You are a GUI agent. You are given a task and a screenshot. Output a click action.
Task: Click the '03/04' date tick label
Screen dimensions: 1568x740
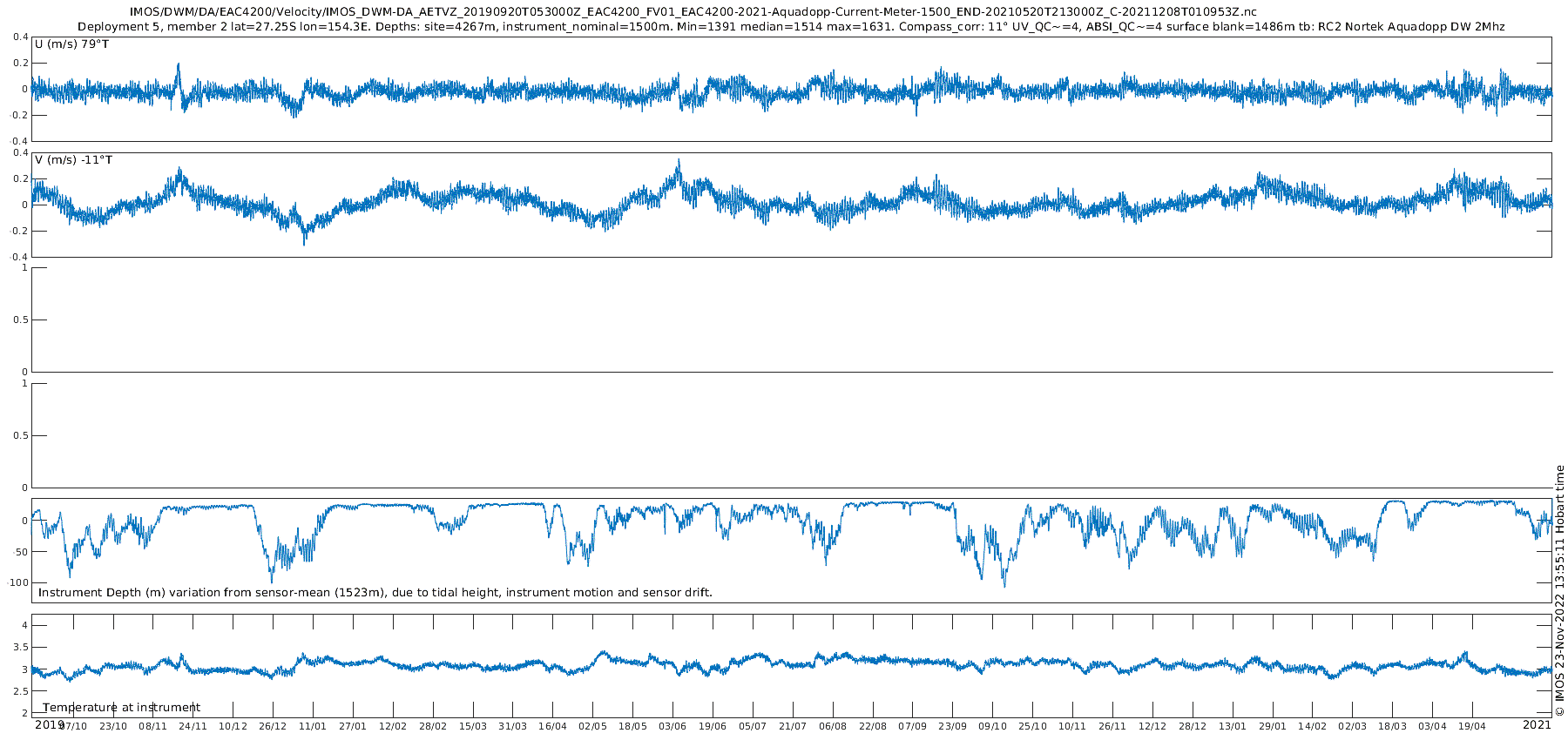coord(1433,726)
